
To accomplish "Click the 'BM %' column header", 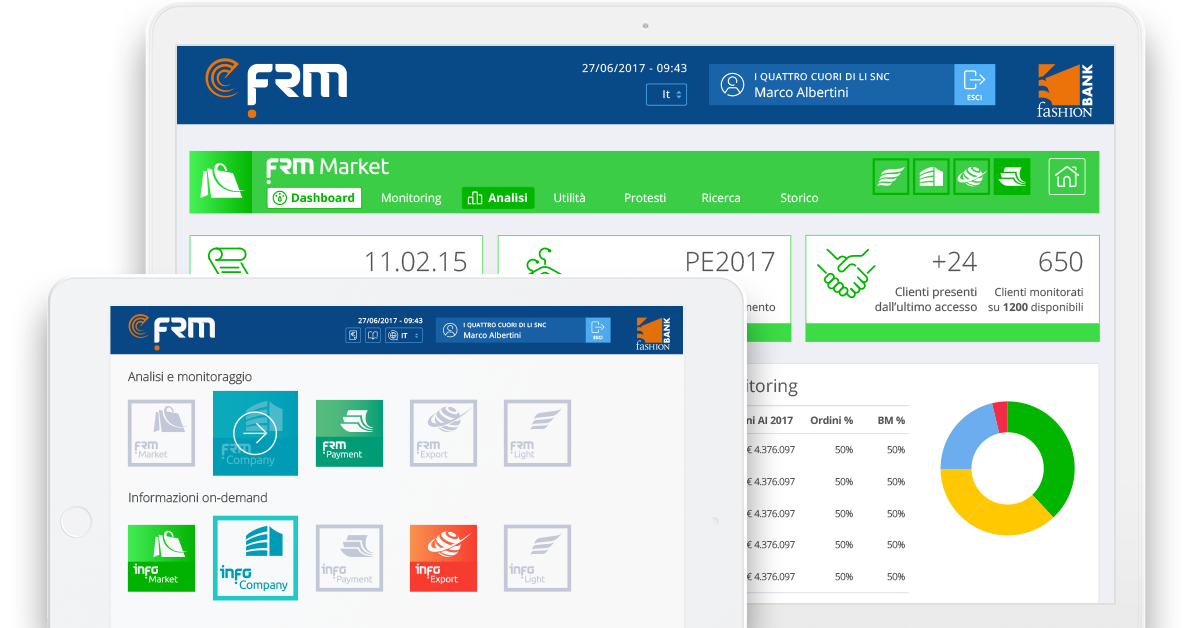I will pos(891,421).
